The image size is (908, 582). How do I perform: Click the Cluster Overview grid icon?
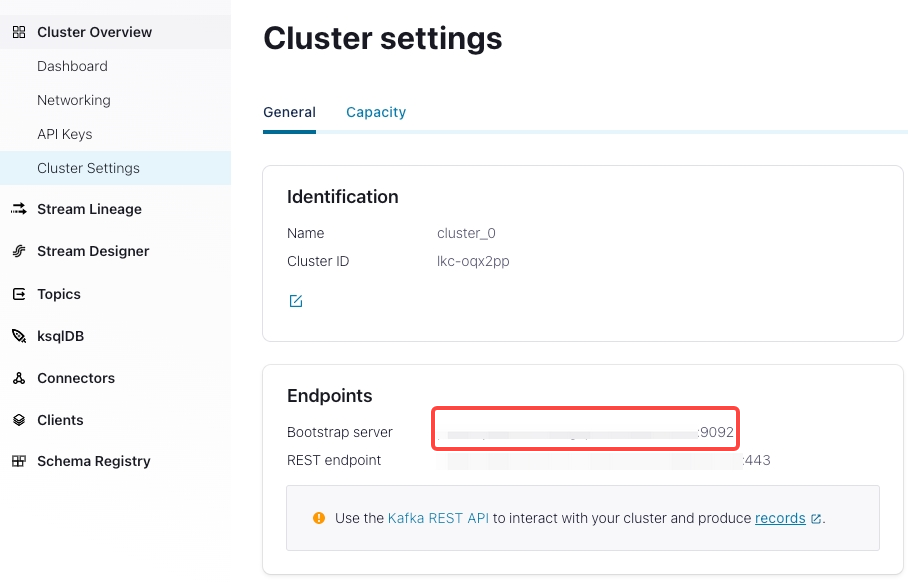(18, 32)
